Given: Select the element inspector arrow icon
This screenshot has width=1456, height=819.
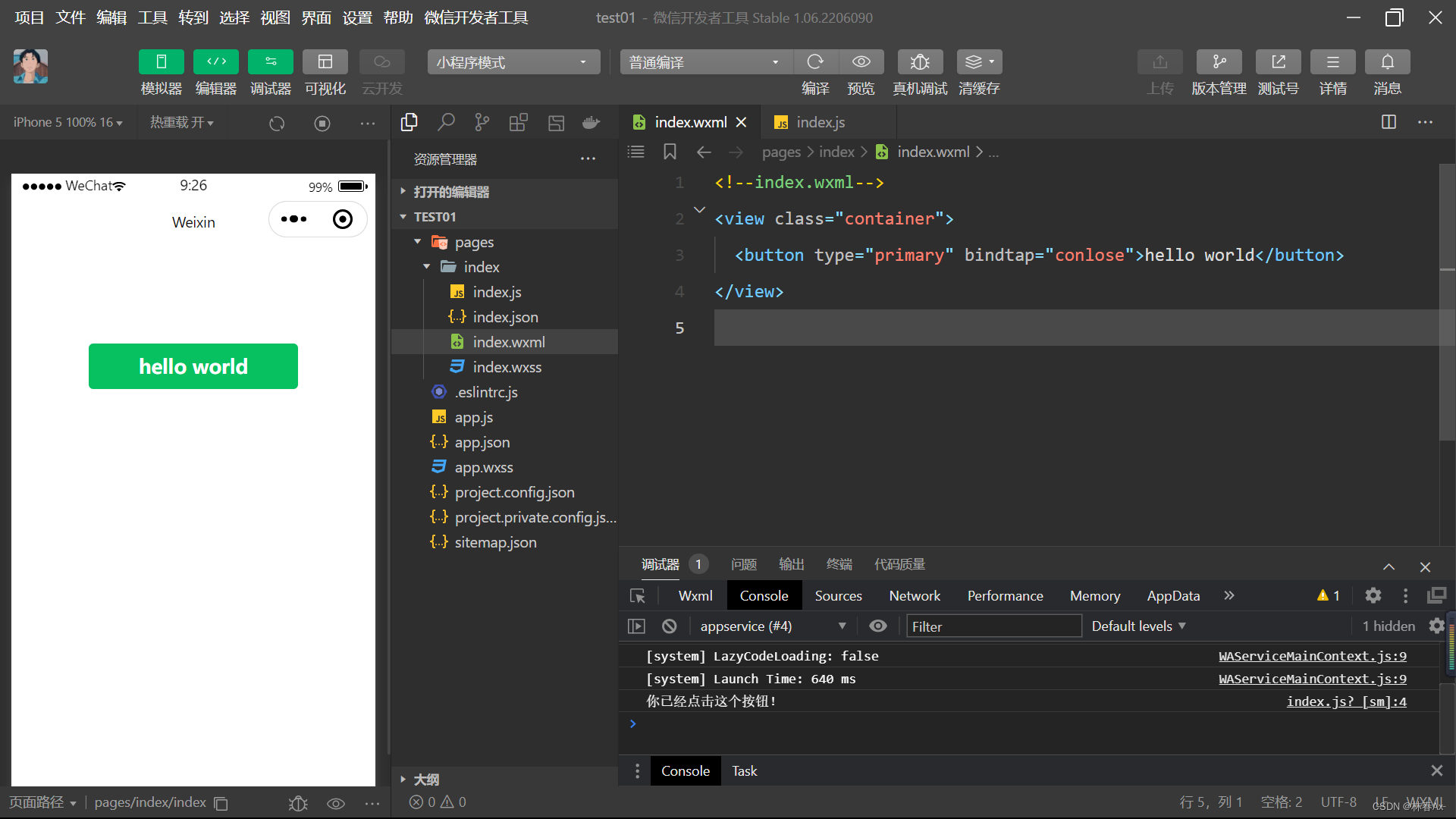Looking at the screenshot, I should tap(638, 596).
